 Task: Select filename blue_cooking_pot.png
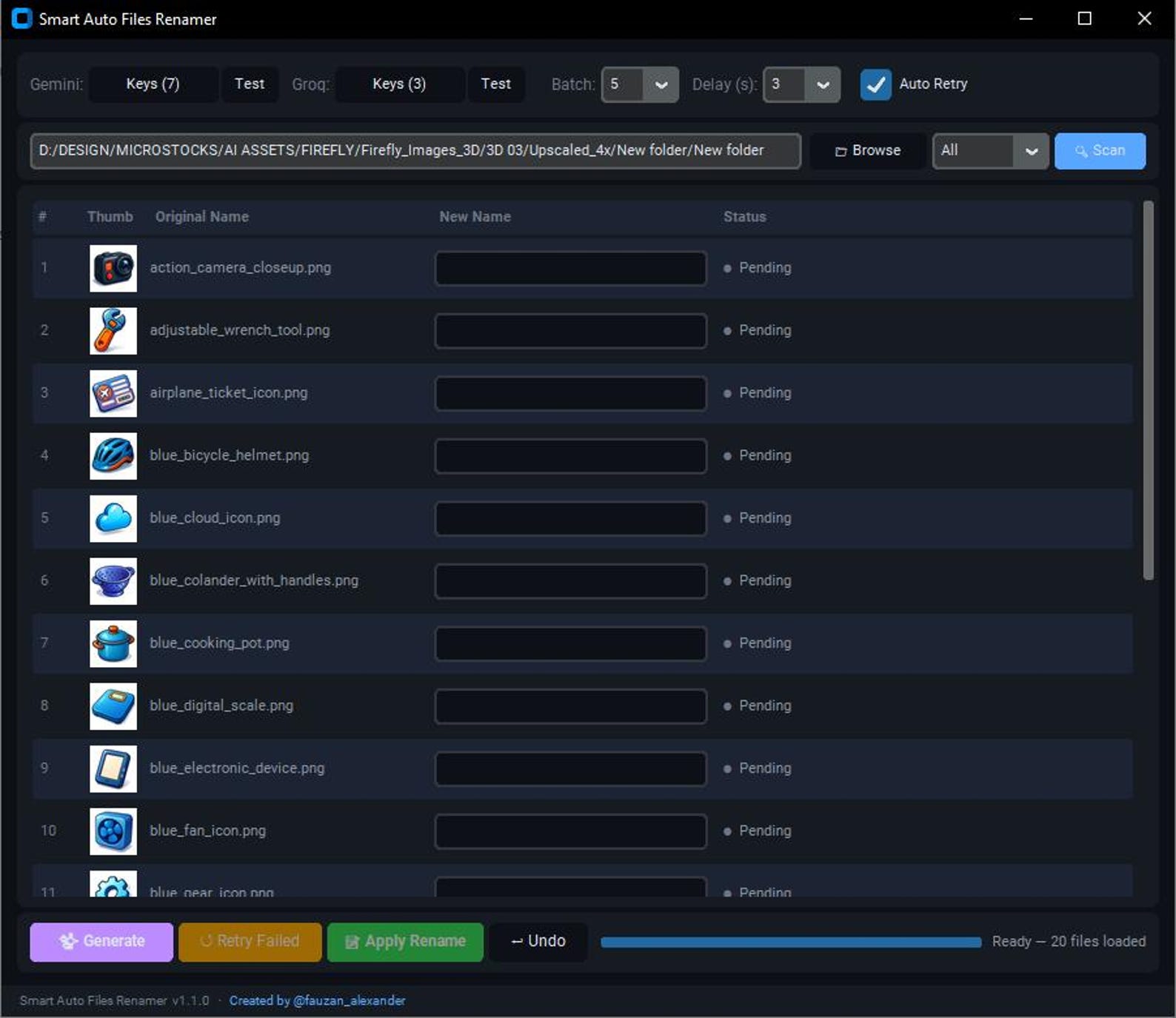219,643
